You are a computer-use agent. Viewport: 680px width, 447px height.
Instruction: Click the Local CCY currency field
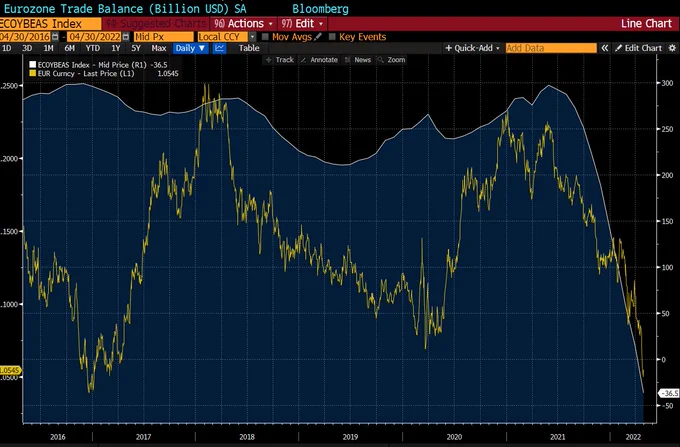[222, 37]
